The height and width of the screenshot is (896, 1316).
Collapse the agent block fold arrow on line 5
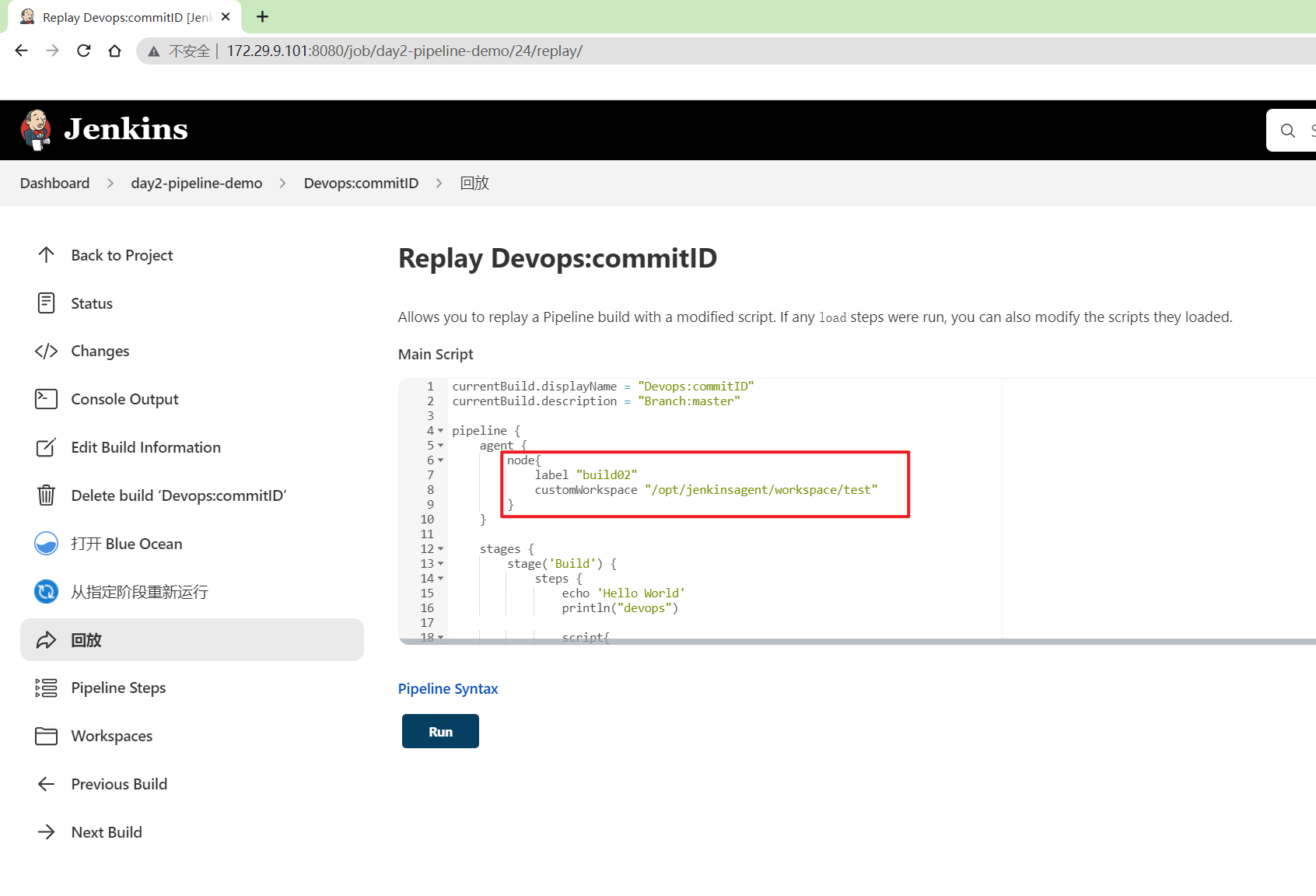pyautogui.click(x=441, y=446)
